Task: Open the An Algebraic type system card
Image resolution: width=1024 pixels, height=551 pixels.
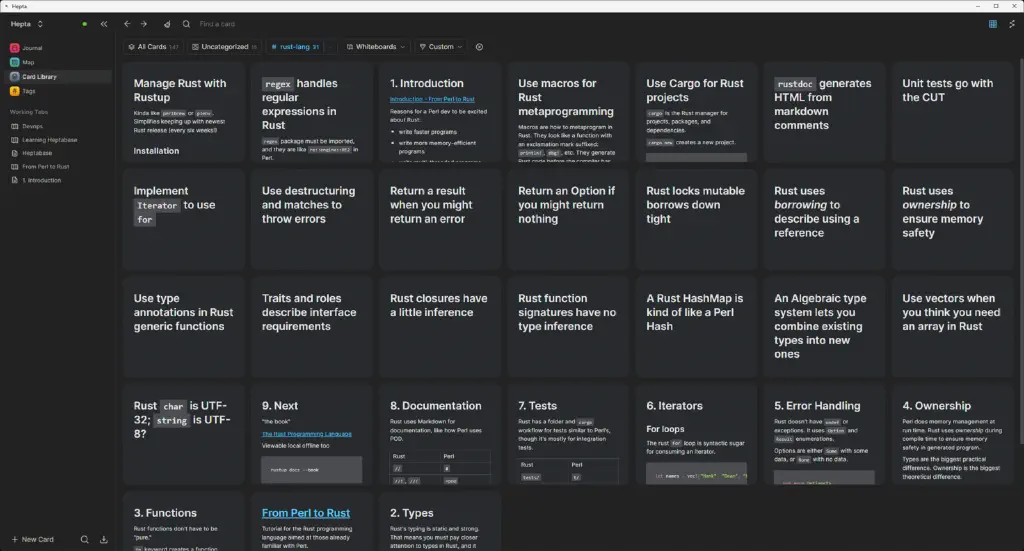Action: (824, 326)
